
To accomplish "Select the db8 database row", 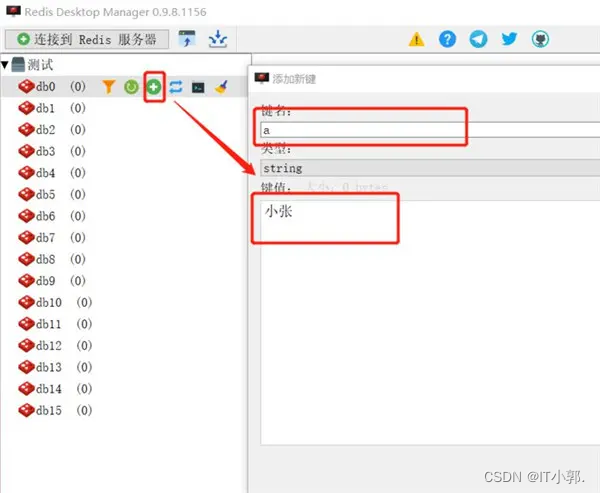I will (x=124, y=259).
